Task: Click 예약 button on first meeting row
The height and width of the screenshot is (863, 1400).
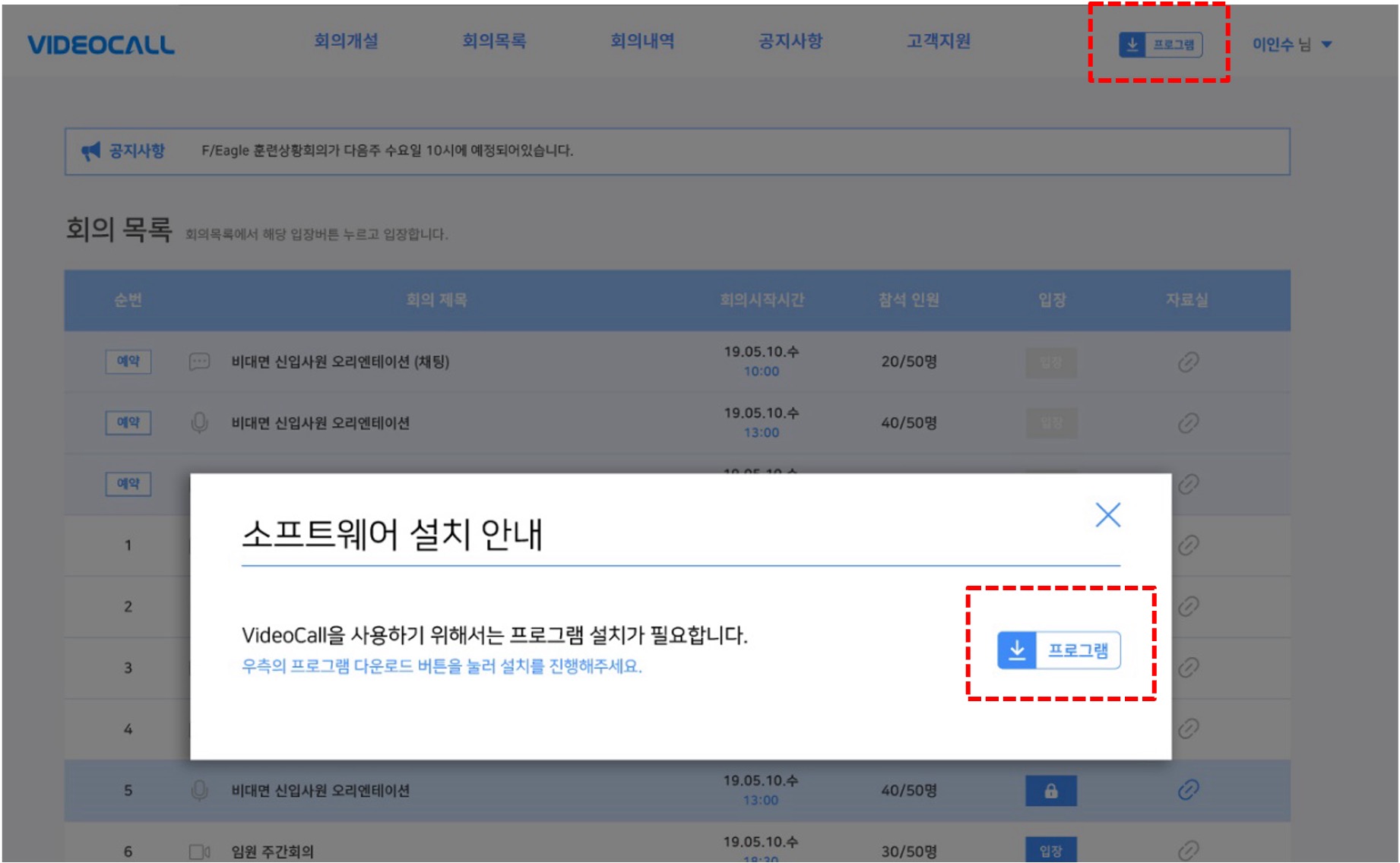Action: (x=128, y=362)
